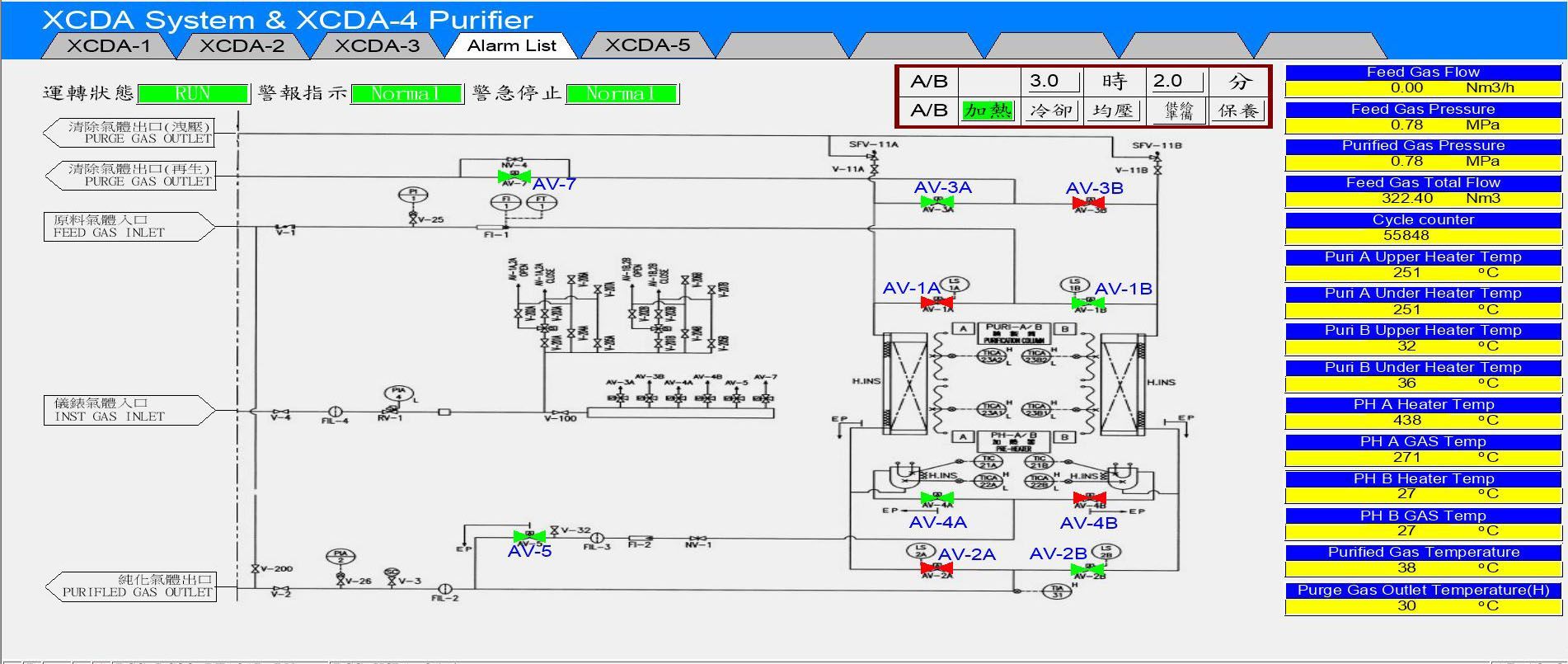Image resolution: width=1568 pixels, height=664 pixels.
Task: Click the green AV-2B valve symbol
Action: tap(1089, 569)
